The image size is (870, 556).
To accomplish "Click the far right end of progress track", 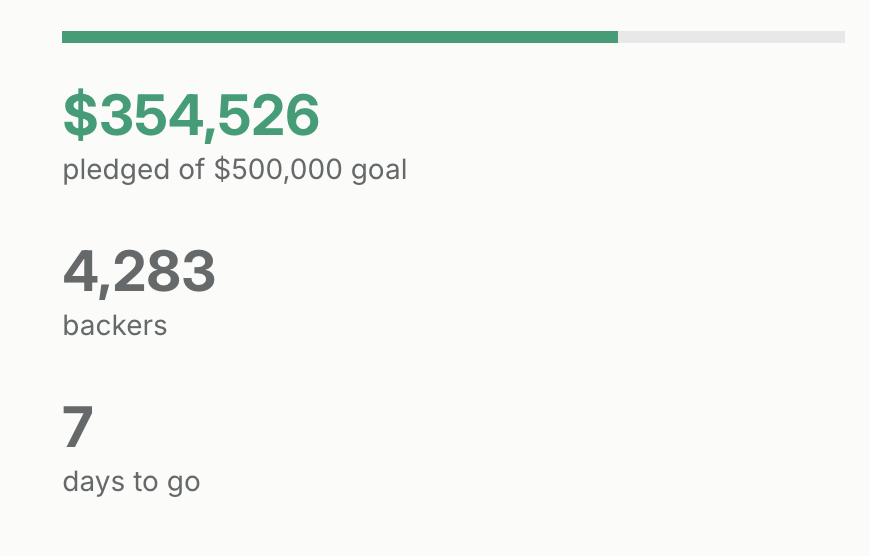I will coord(842,37).
